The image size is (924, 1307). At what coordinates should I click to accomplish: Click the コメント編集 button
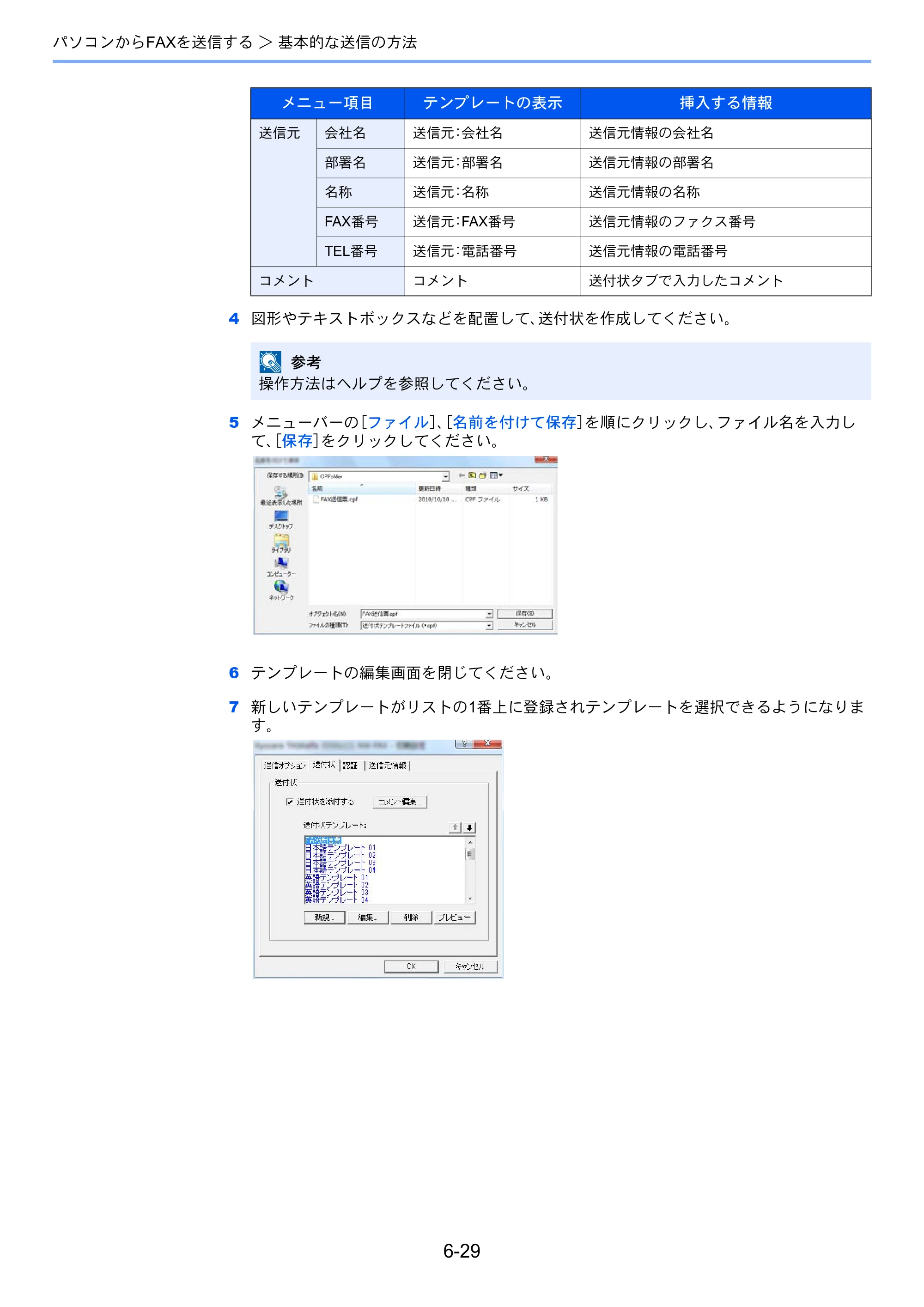pyautogui.click(x=400, y=802)
